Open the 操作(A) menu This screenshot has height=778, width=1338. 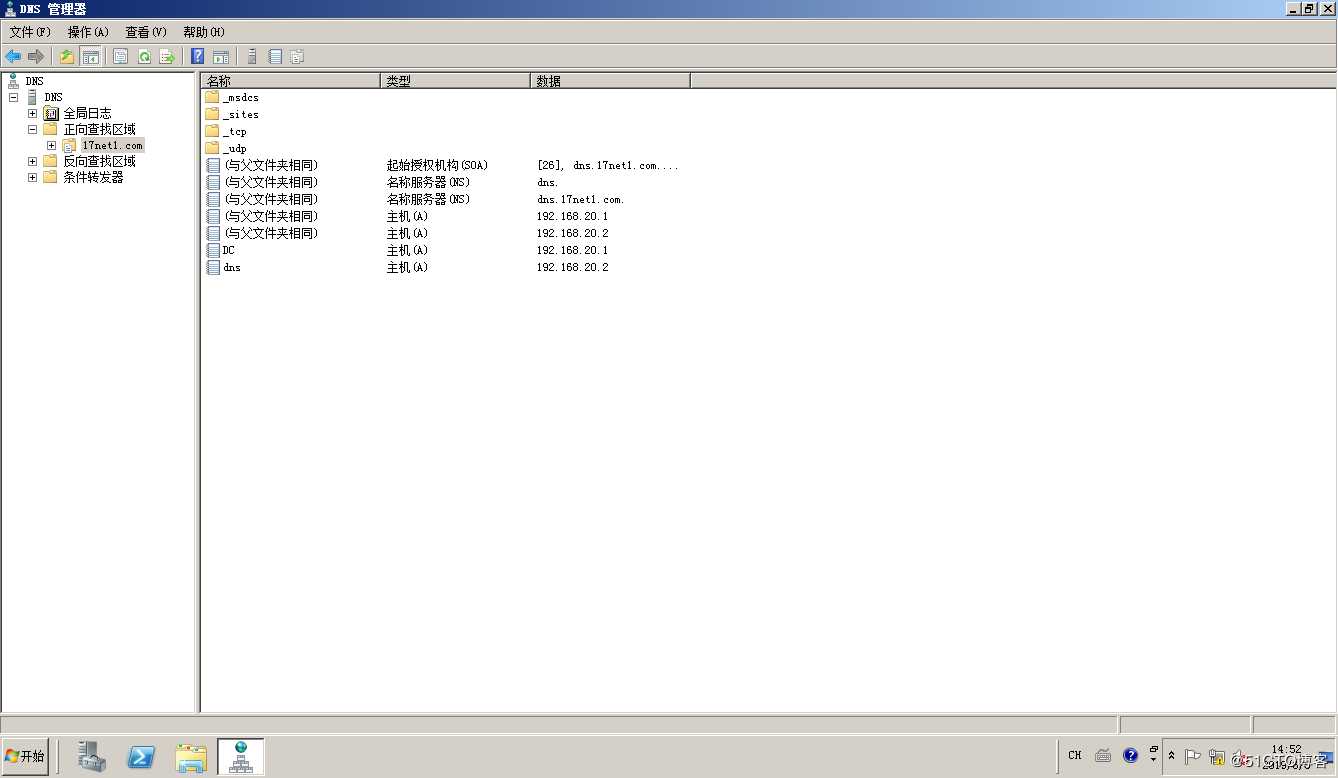(88, 32)
